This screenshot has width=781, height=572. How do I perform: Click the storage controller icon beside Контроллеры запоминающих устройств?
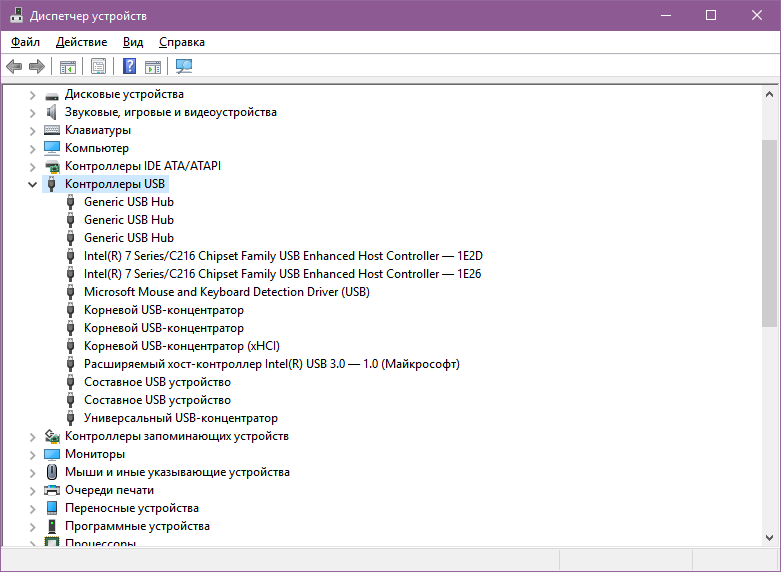52,436
